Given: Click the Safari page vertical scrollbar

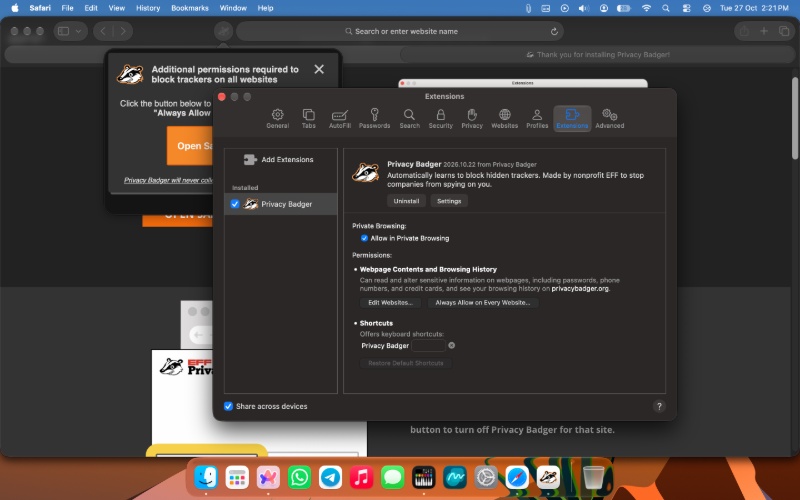Looking at the screenshot, I should click(x=795, y=118).
